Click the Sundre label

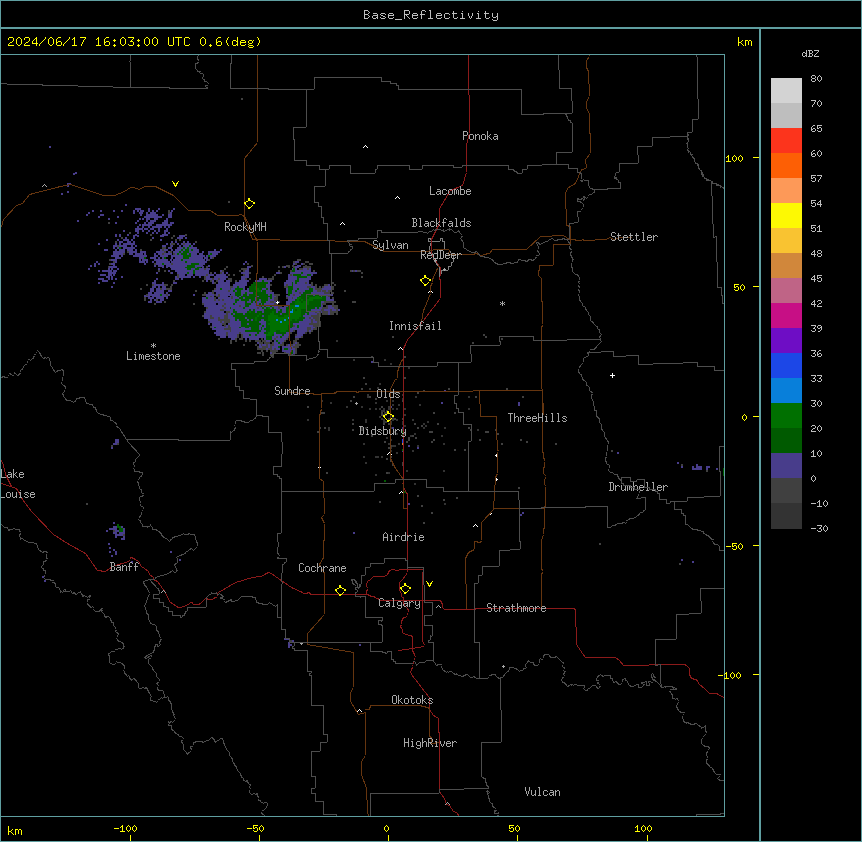click(x=292, y=391)
